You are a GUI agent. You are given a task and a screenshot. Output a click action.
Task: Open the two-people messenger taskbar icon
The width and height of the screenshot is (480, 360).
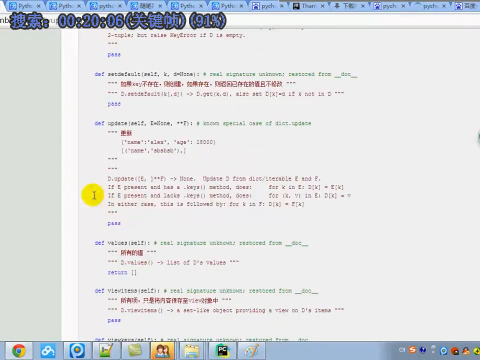(162, 351)
